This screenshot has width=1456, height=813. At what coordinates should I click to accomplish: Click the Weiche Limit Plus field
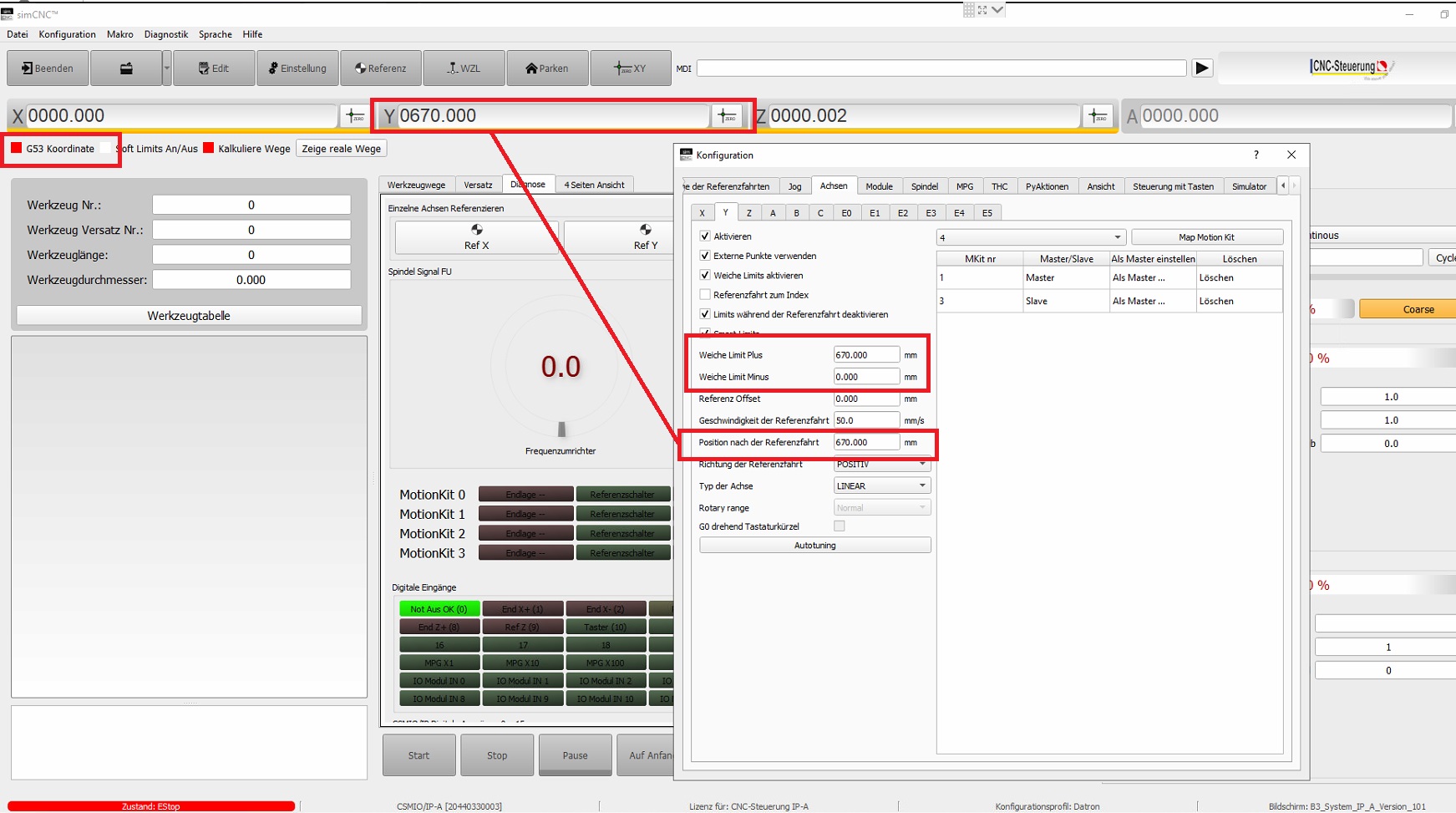pyautogui.click(x=865, y=355)
